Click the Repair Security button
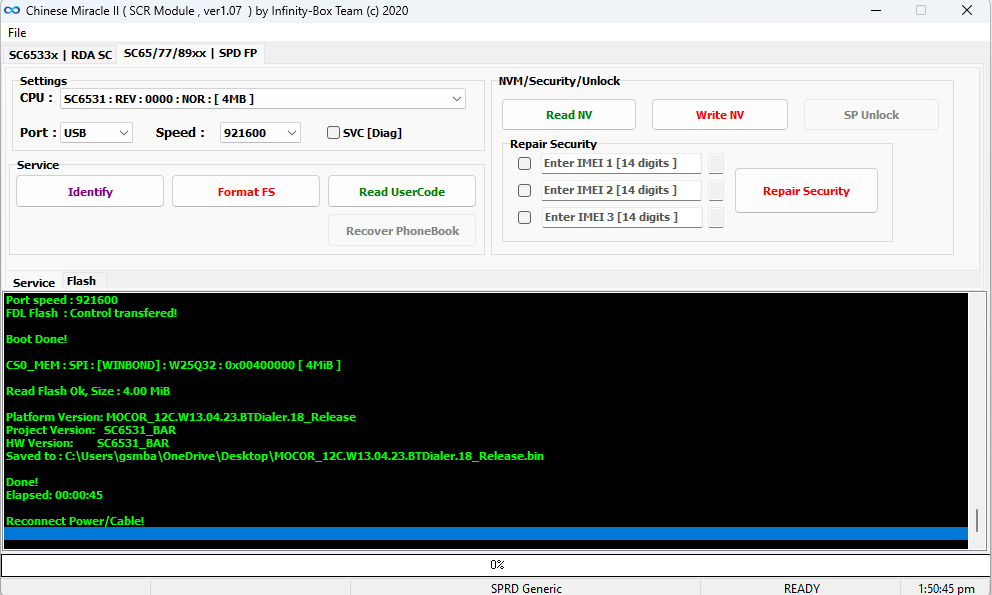 coord(806,191)
